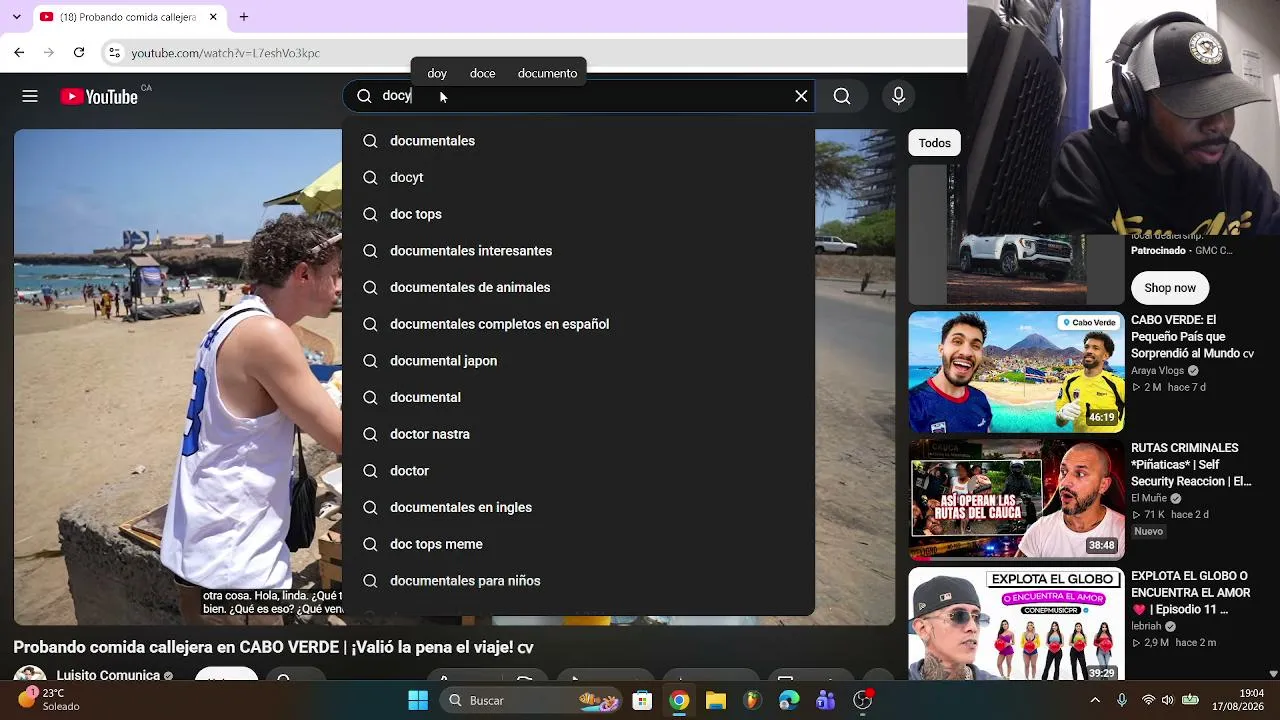Select the 'doc tops meme' suggestion
The image size is (1280, 720).
click(578, 544)
